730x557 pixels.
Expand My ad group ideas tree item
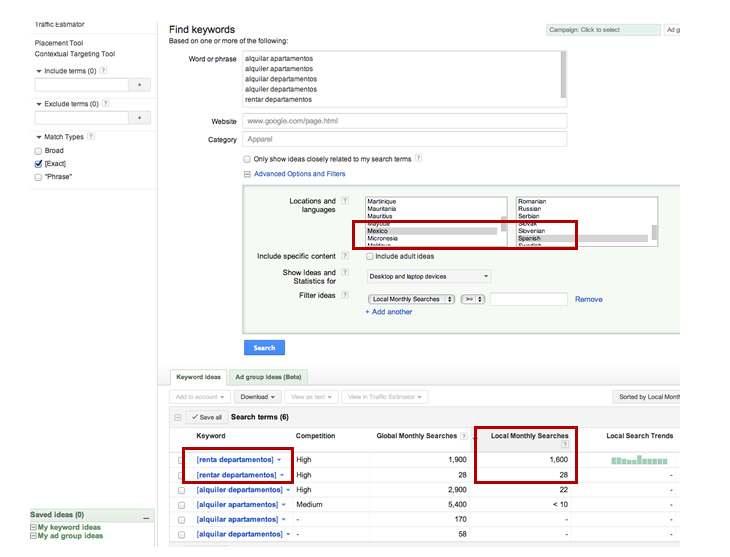(33, 536)
